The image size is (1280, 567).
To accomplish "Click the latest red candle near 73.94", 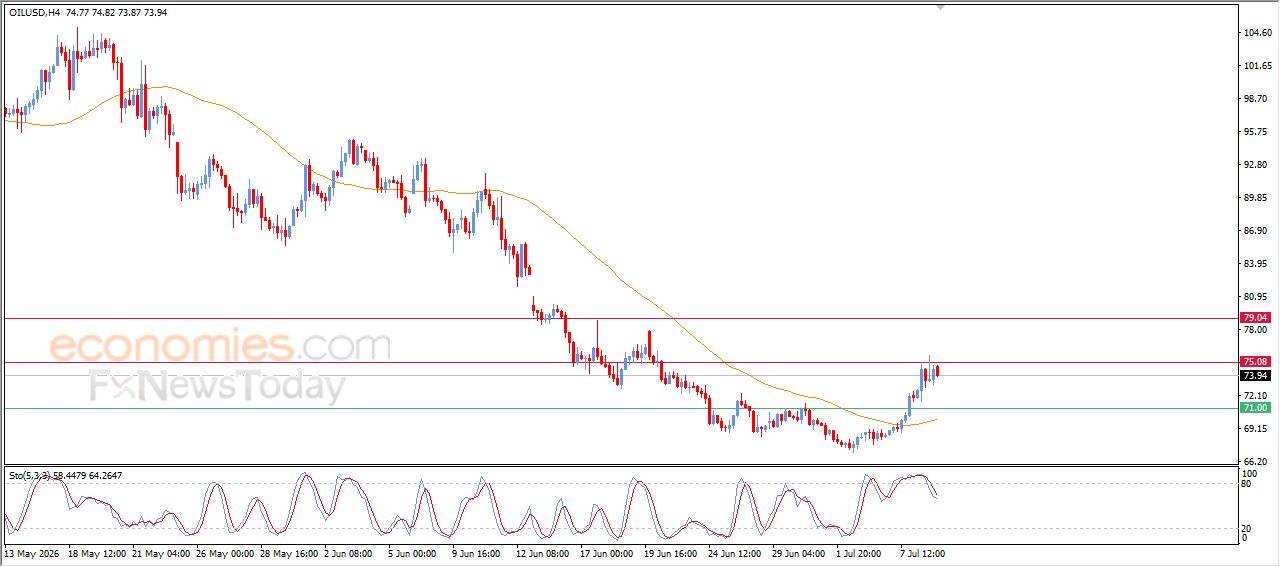I will 937,371.
